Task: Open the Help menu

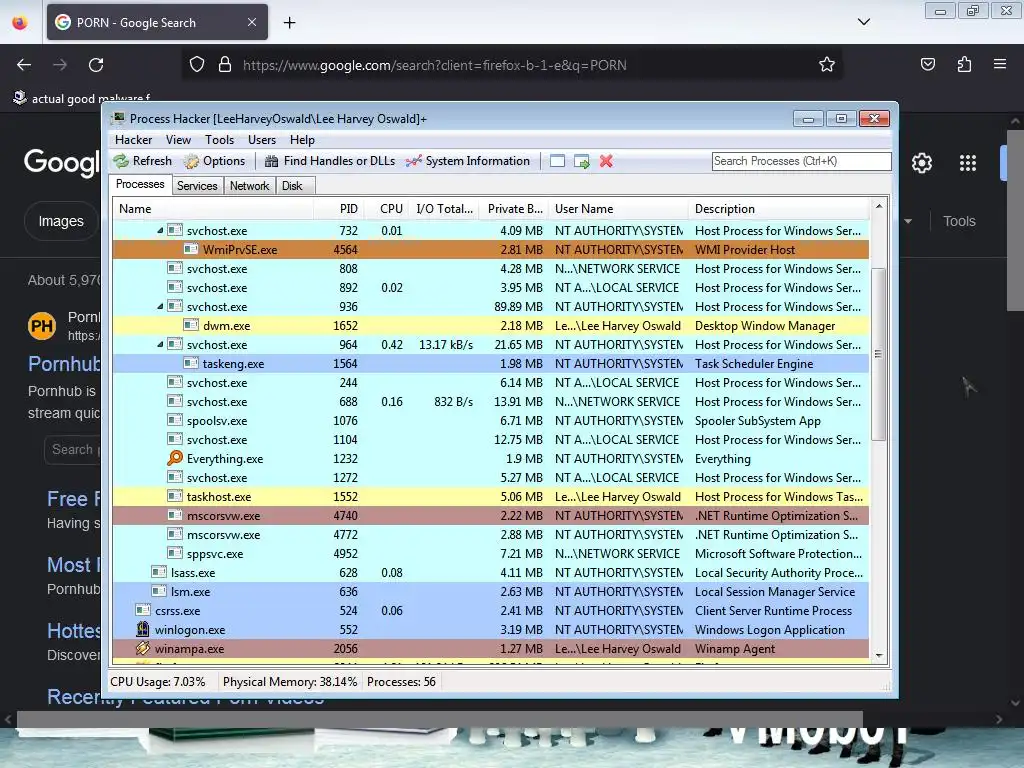Action: tap(302, 140)
